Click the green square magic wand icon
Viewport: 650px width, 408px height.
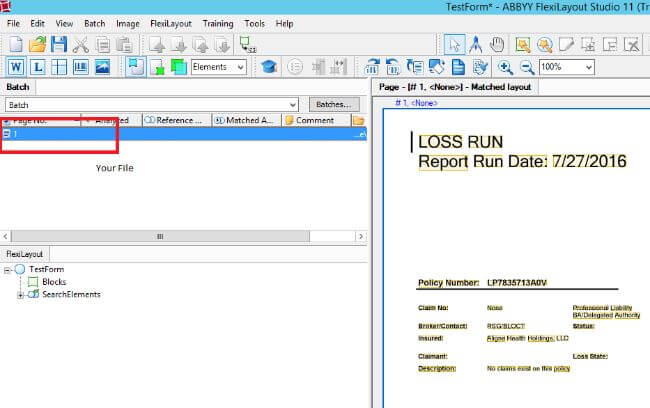pyautogui.click(x=523, y=44)
